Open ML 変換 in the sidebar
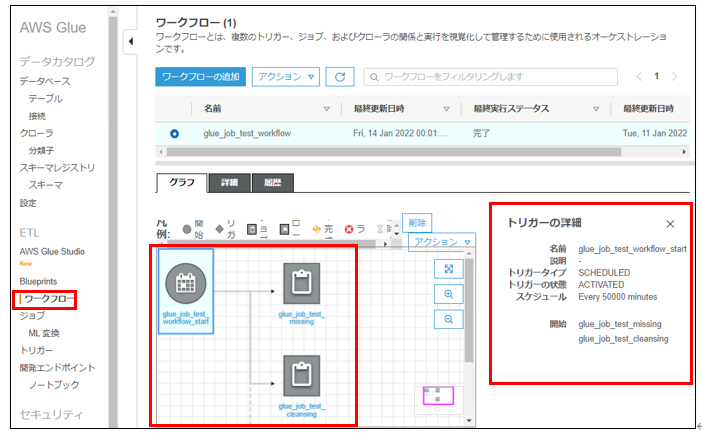 (x=44, y=333)
